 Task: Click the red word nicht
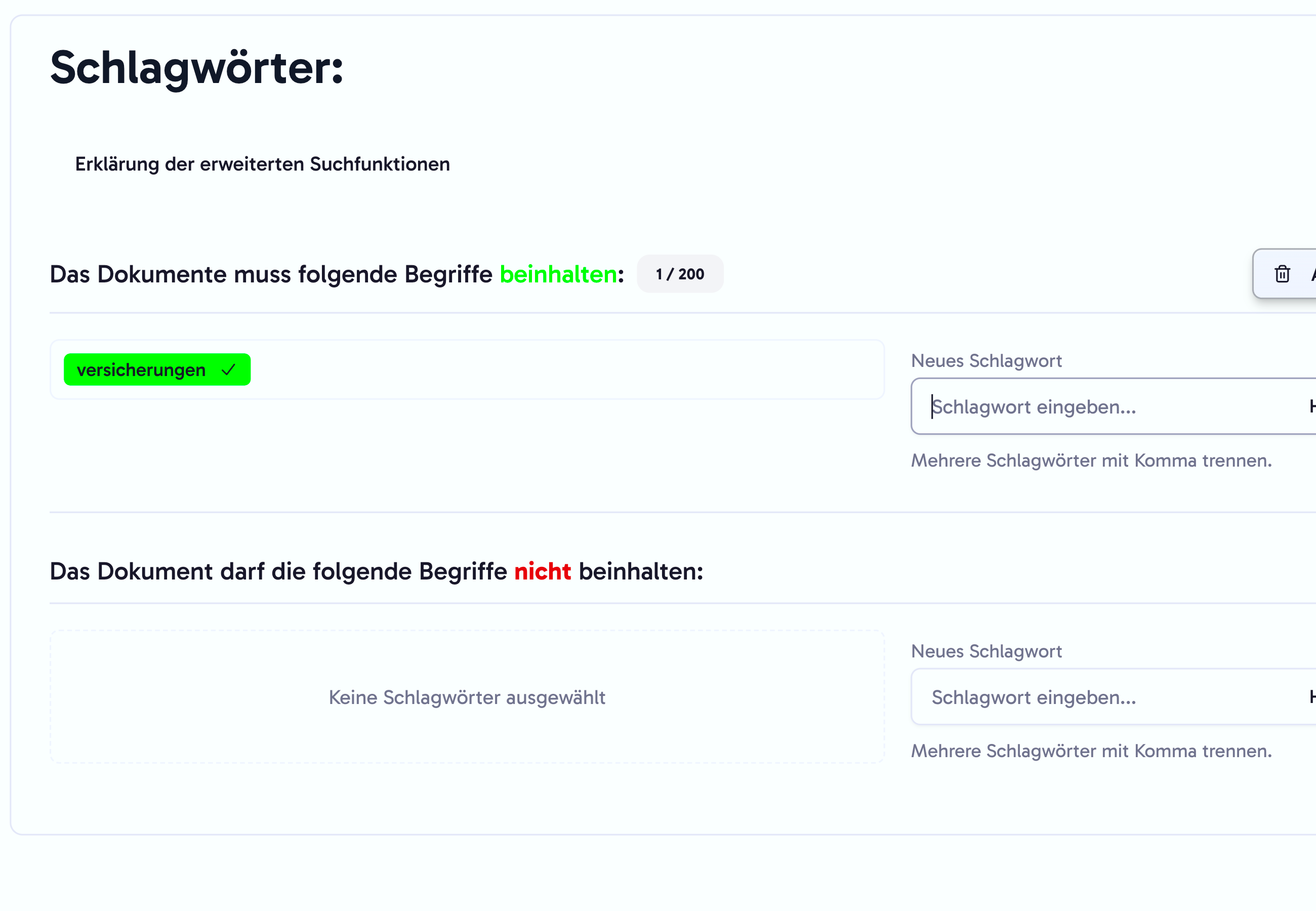(542, 571)
